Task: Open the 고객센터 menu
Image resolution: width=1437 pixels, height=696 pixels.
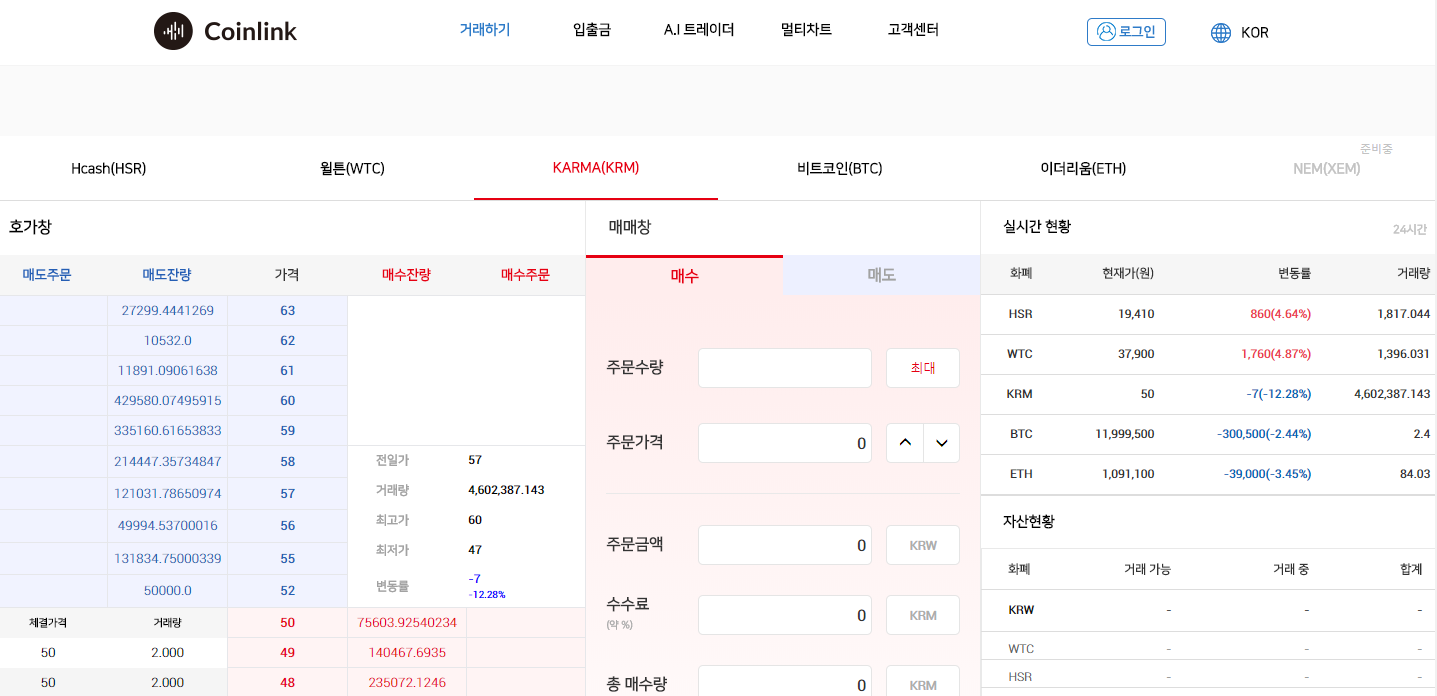Action: click(911, 29)
